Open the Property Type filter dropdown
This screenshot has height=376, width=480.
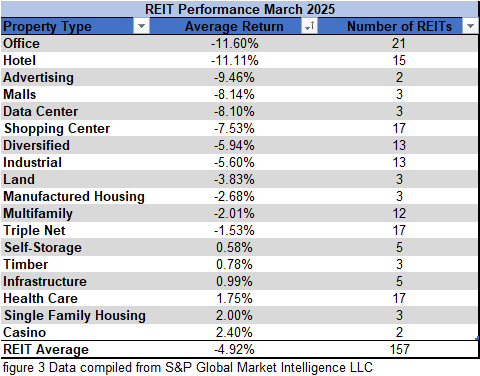pyautogui.click(x=141, y=26)
